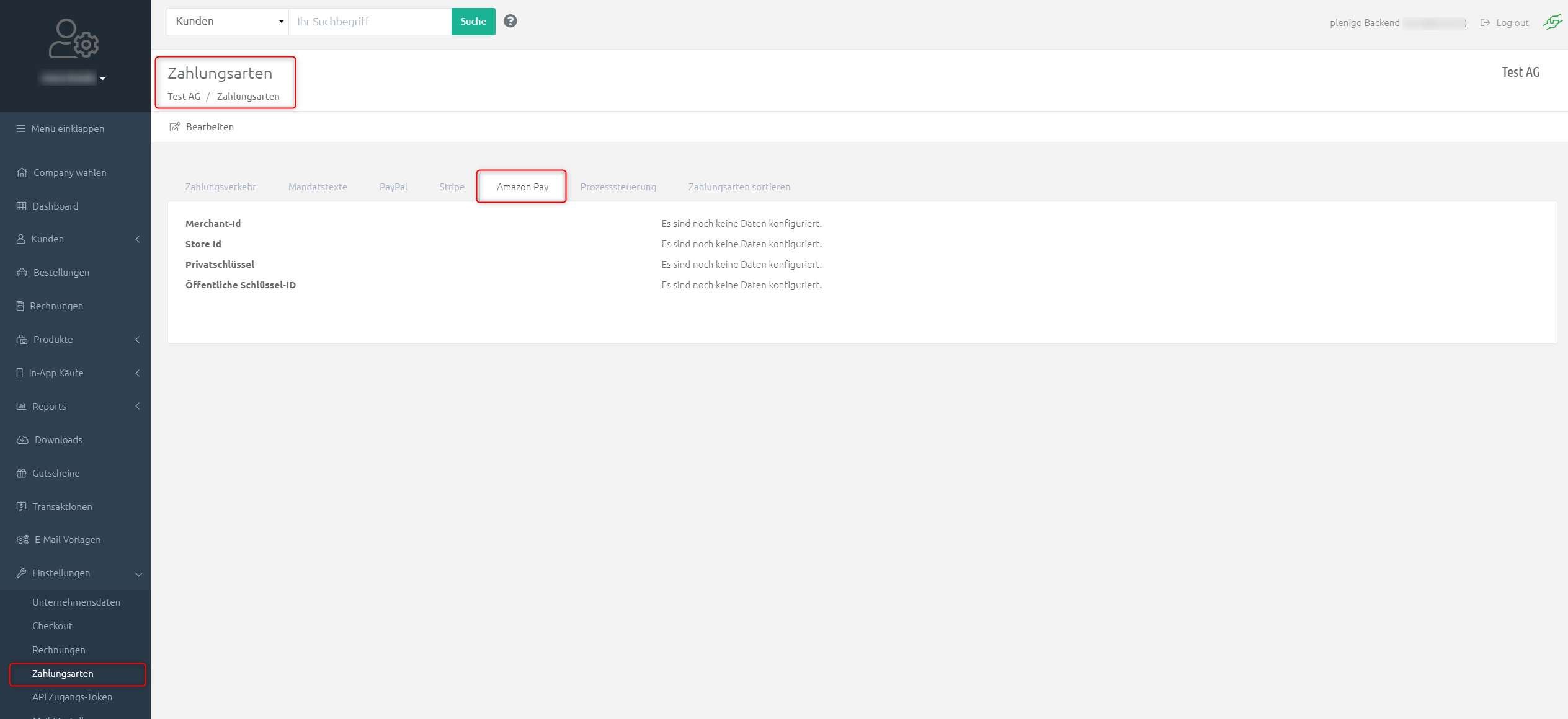
Task: Expand the Kunden sidebar submenu chevron
Action: click(138, 239)
